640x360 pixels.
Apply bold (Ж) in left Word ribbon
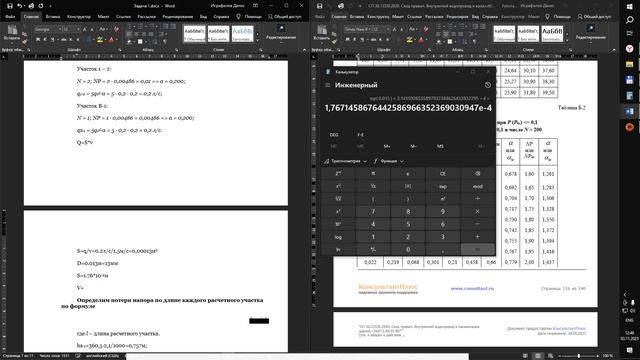38,40
